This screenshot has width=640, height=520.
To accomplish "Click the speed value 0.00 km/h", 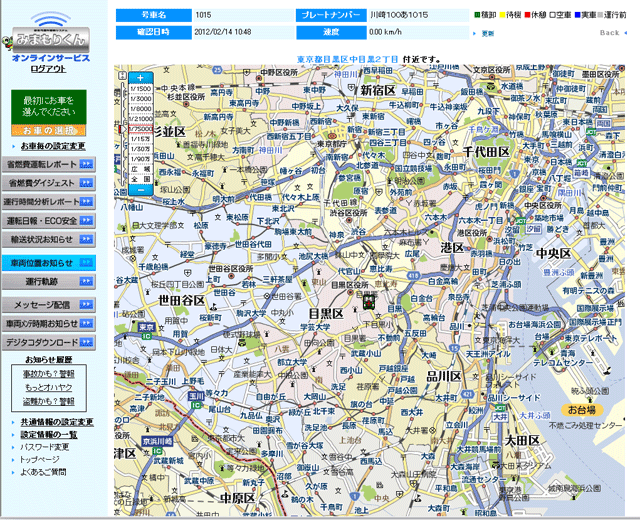I will tap(385, 32).
